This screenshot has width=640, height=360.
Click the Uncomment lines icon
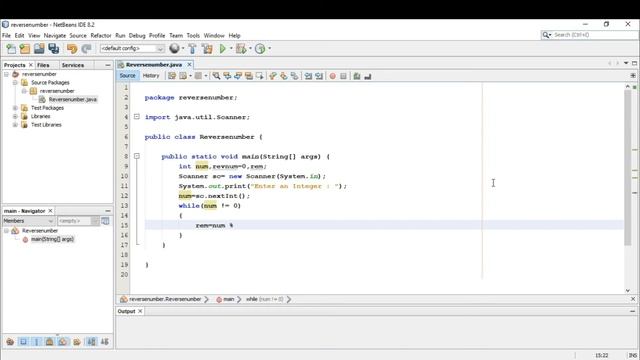[367, 76]
